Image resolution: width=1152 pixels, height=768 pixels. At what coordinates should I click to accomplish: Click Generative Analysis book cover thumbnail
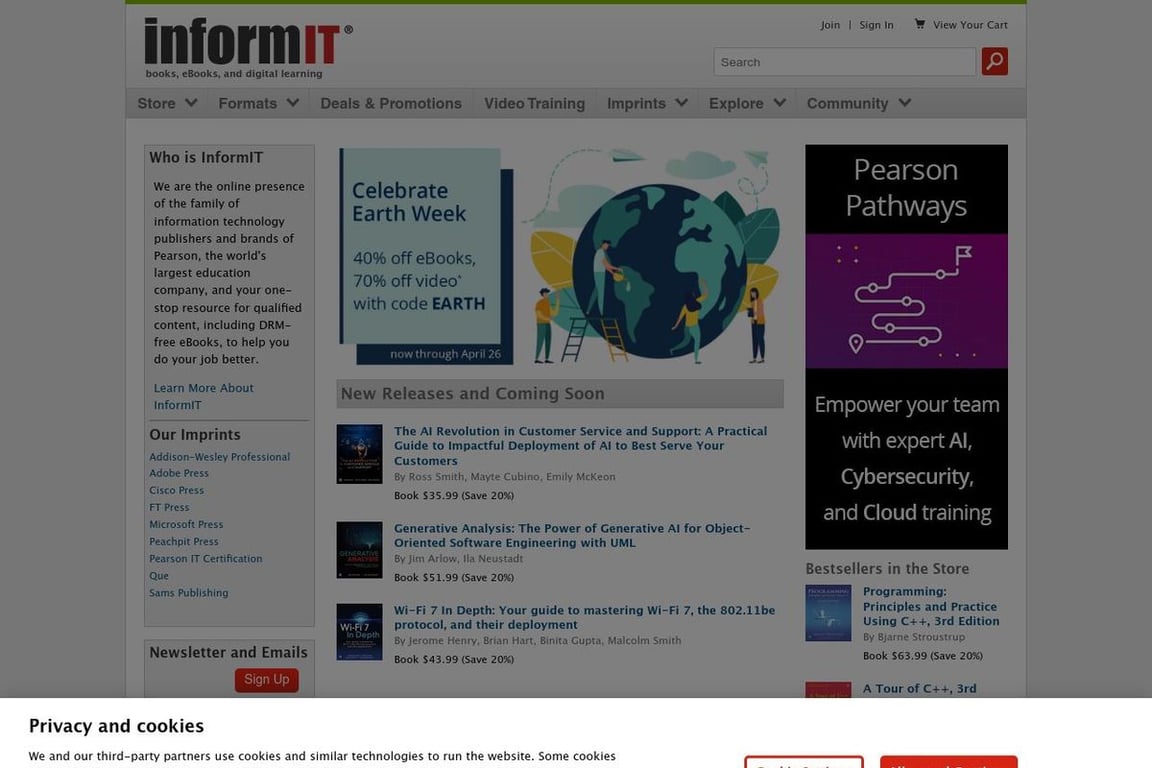[359, 550]
